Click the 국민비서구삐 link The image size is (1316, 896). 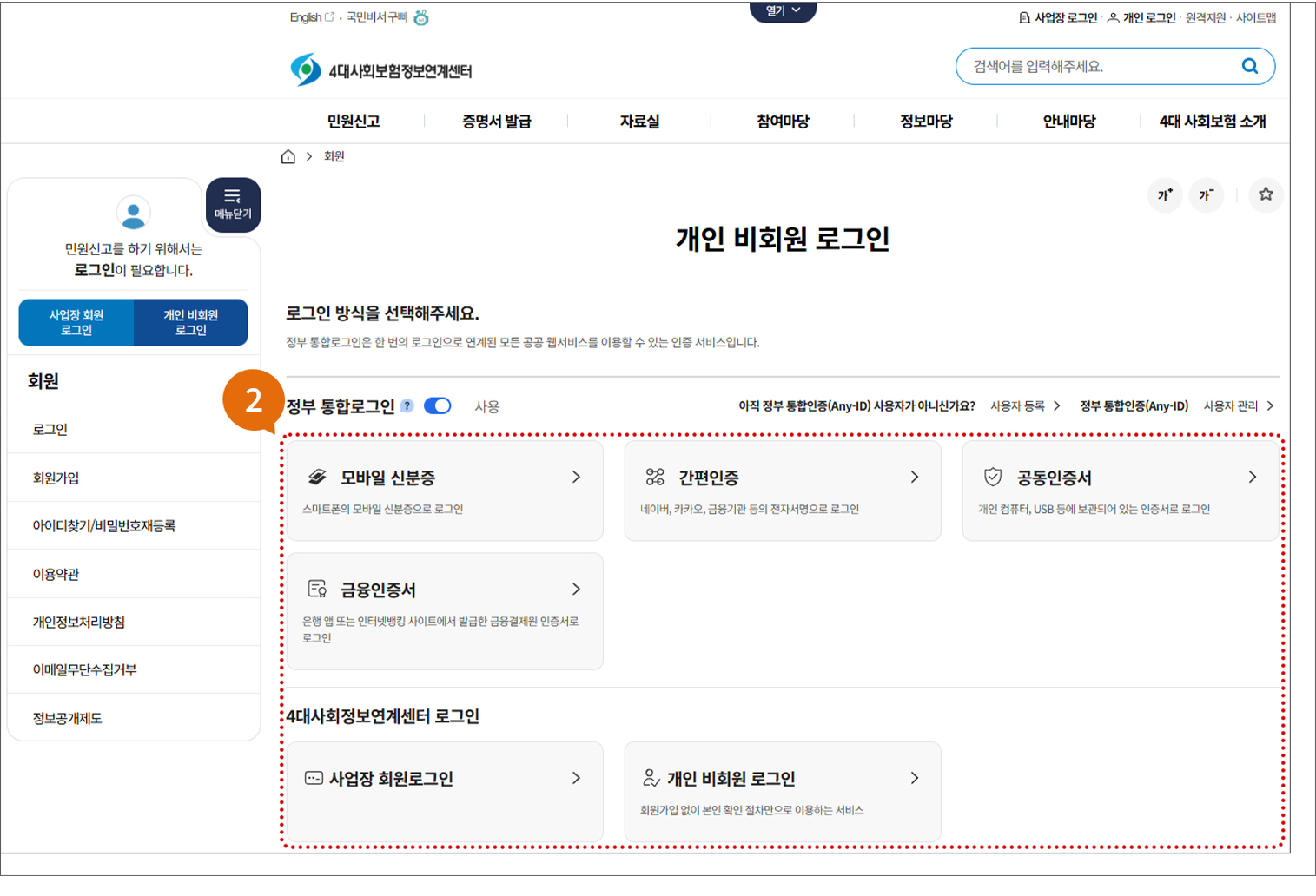click(x=377, y=17)
